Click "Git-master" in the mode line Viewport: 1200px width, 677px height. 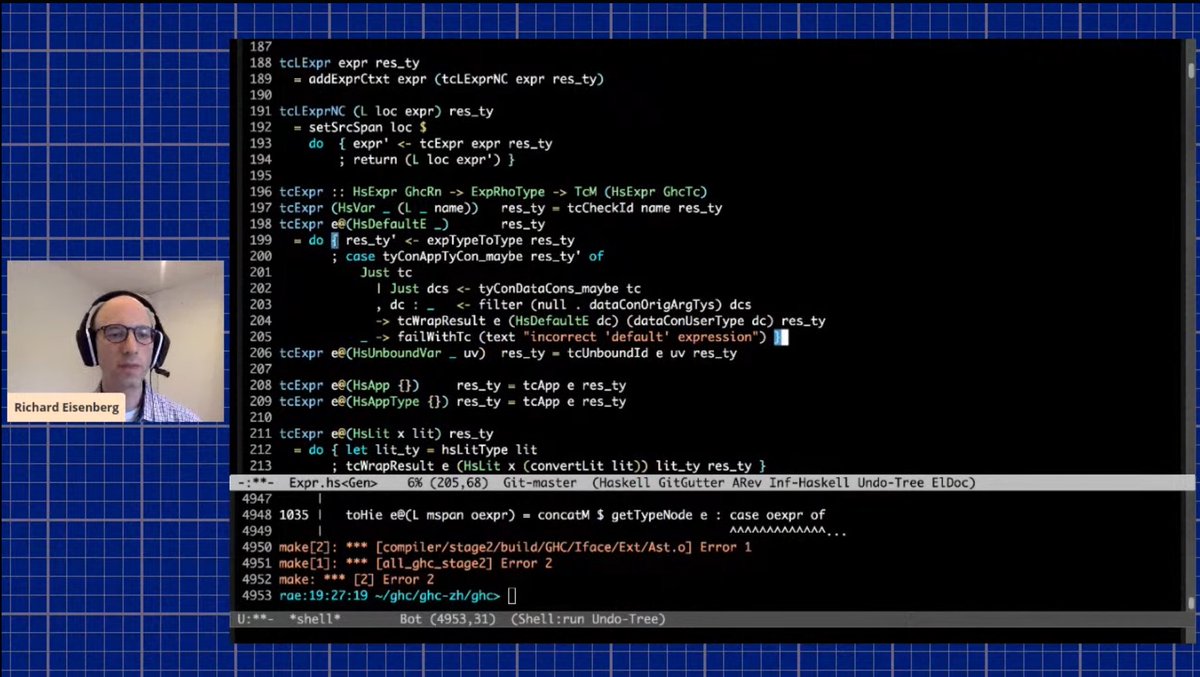point(540,482)
